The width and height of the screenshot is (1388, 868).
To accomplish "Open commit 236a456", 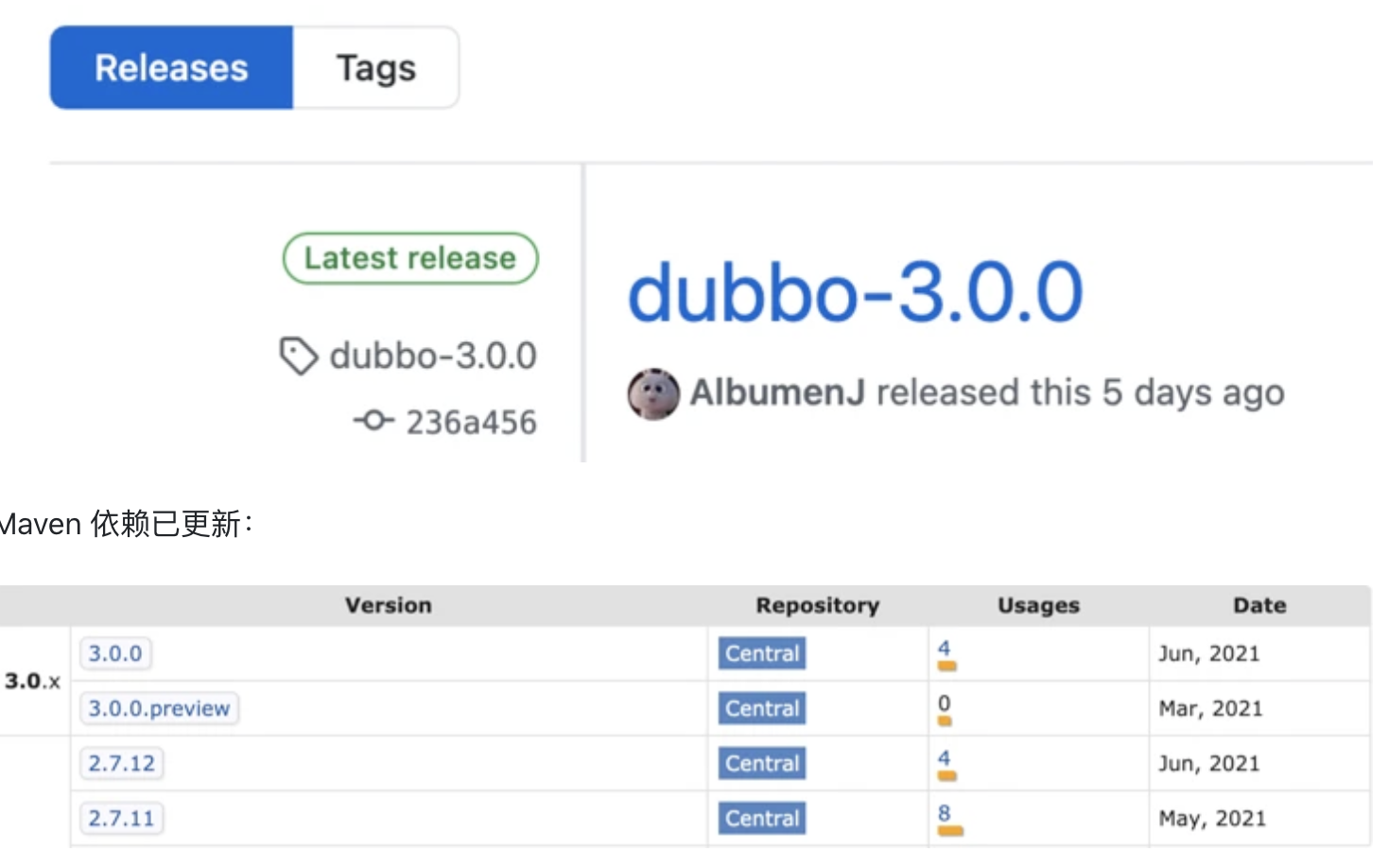I will 471,422.
